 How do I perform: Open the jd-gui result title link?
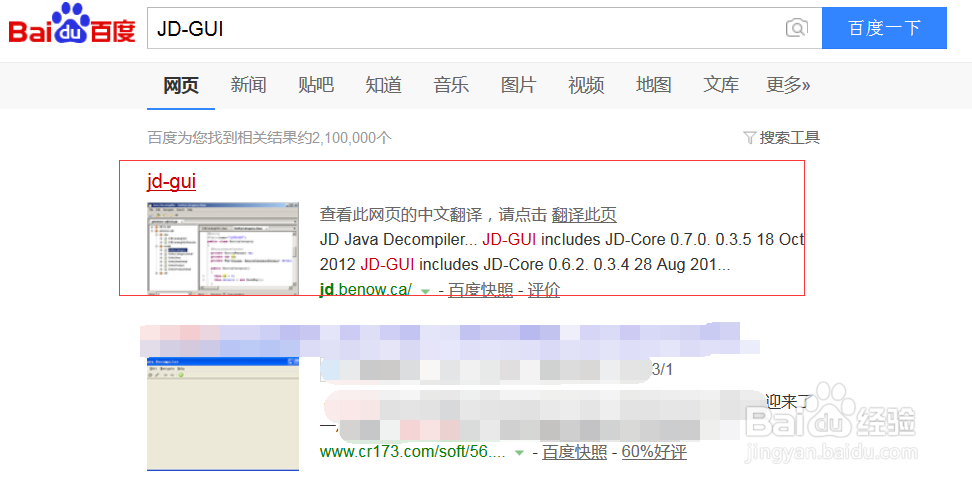tap(172, 182)
